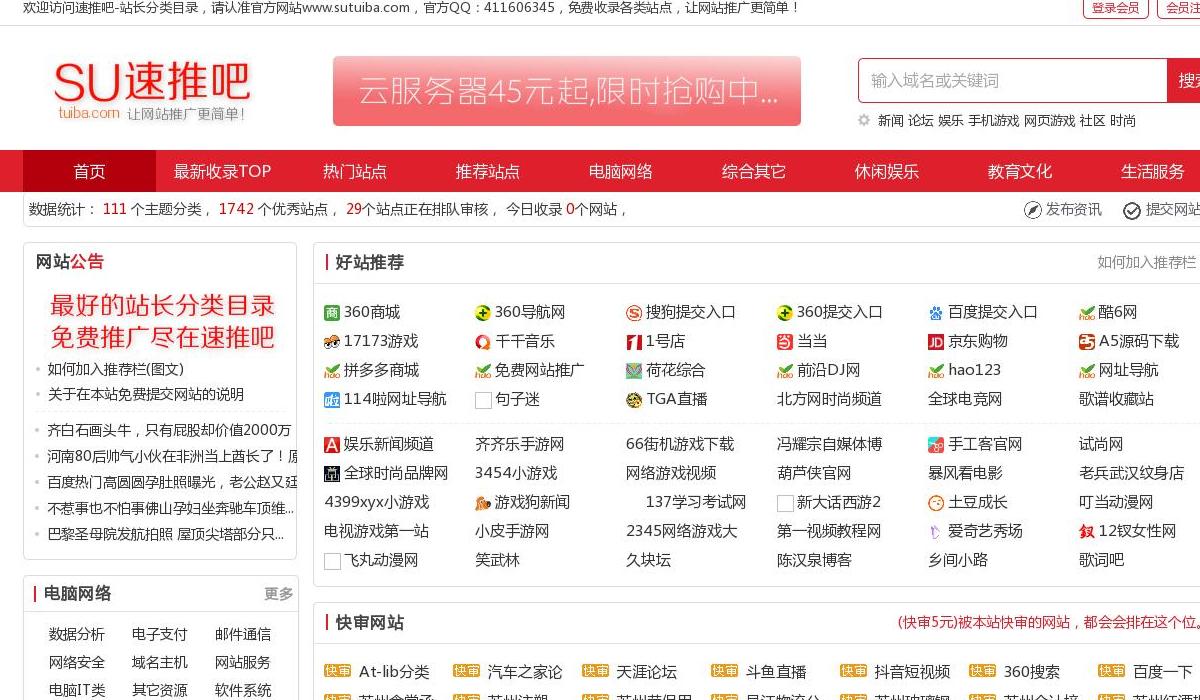Click the 百度提交入口 paw icon
The image size is (1200, 700).
936,313
